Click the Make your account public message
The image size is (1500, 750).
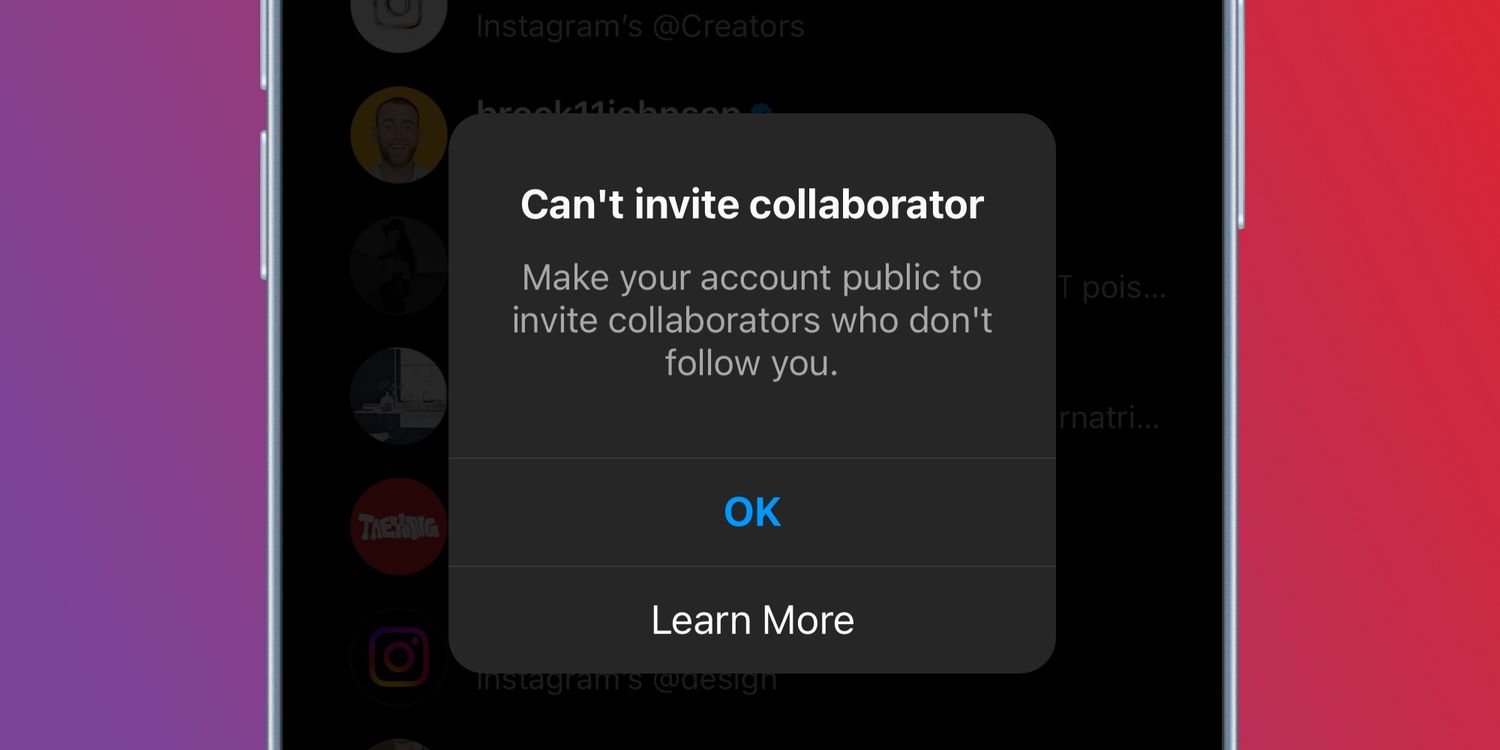click(752, 320)
